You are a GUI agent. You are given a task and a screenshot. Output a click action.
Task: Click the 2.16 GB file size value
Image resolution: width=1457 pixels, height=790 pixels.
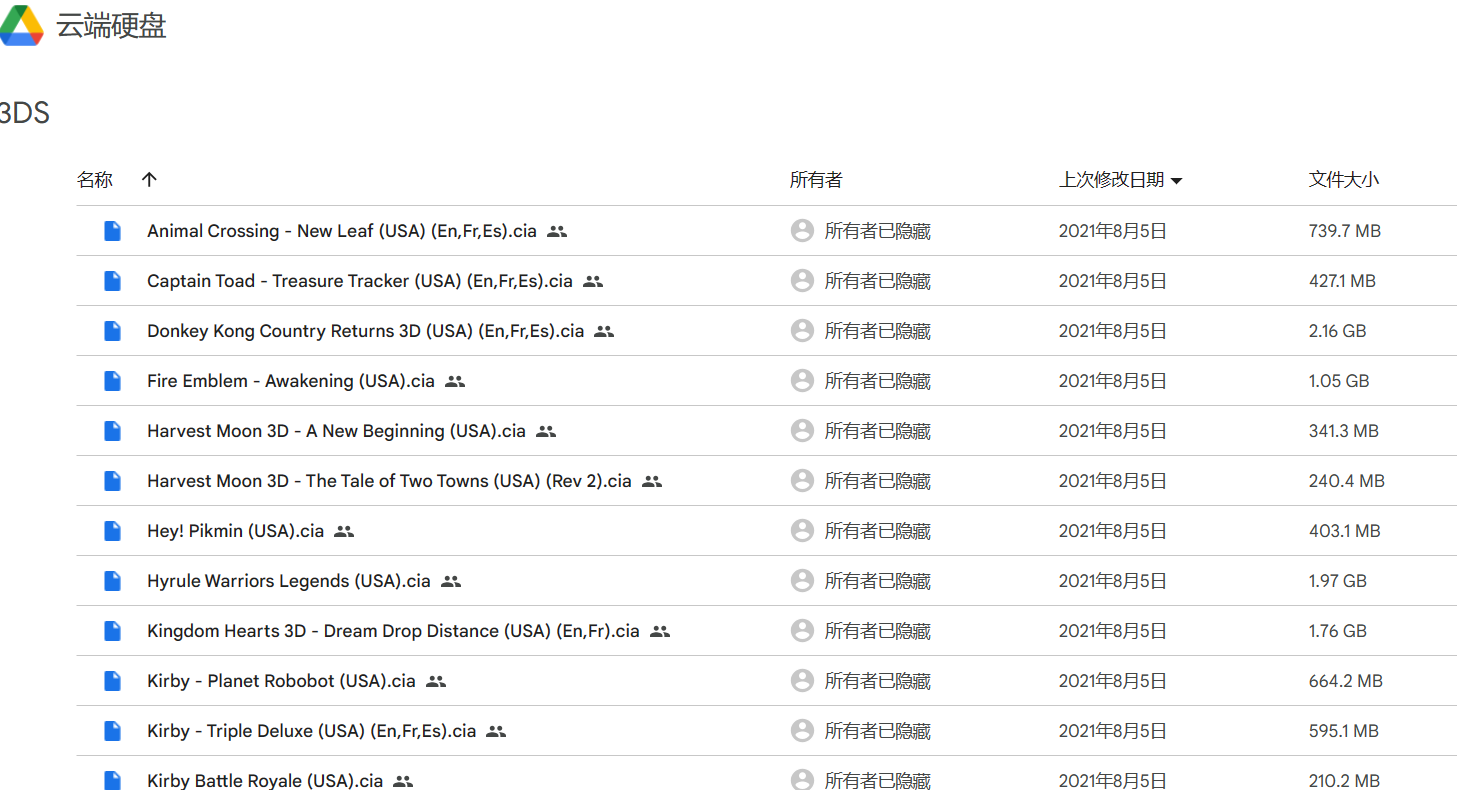(x=1338, y=331)
